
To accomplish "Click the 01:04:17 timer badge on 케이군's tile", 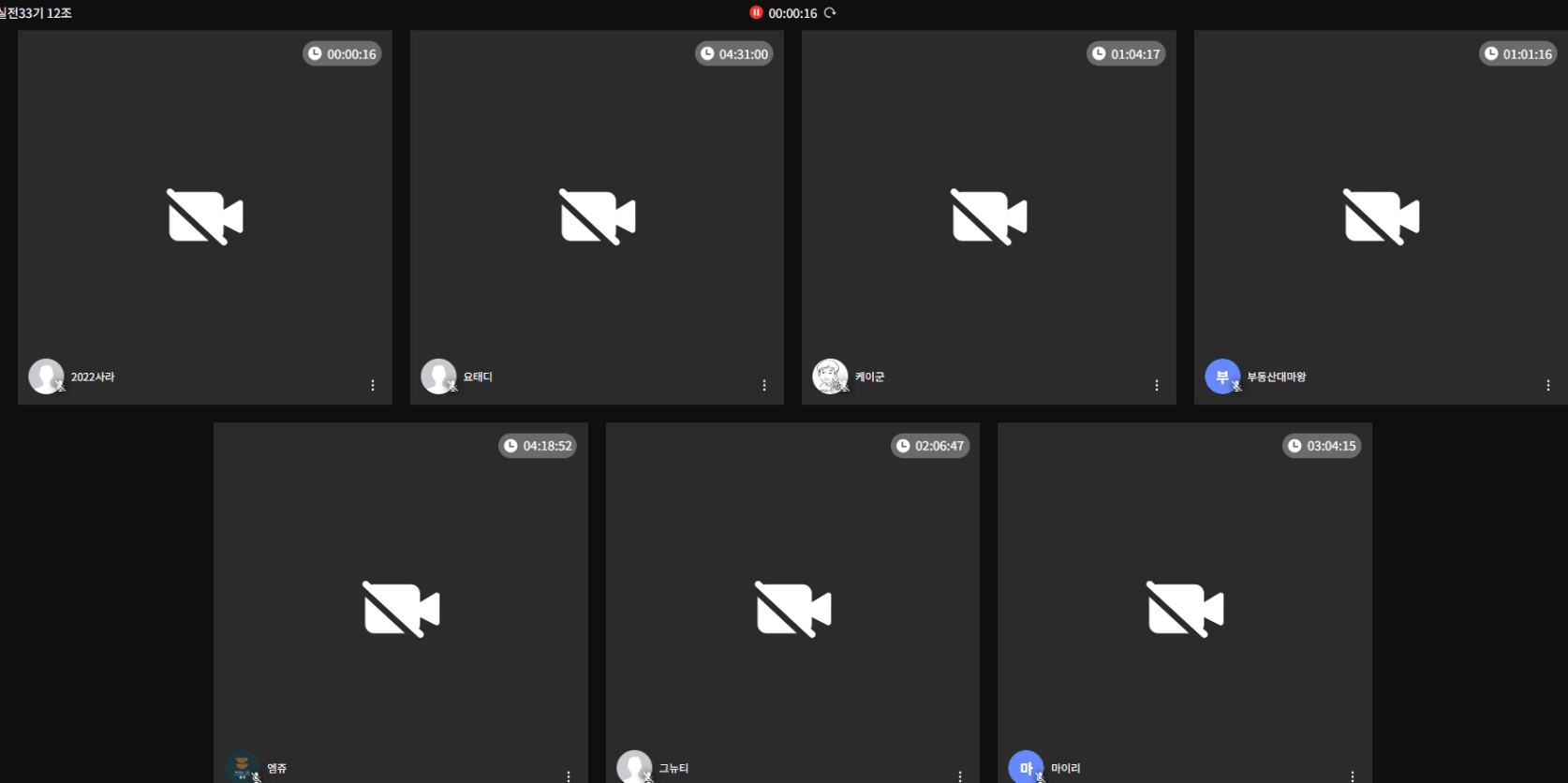I will [x=1126, y=54].
